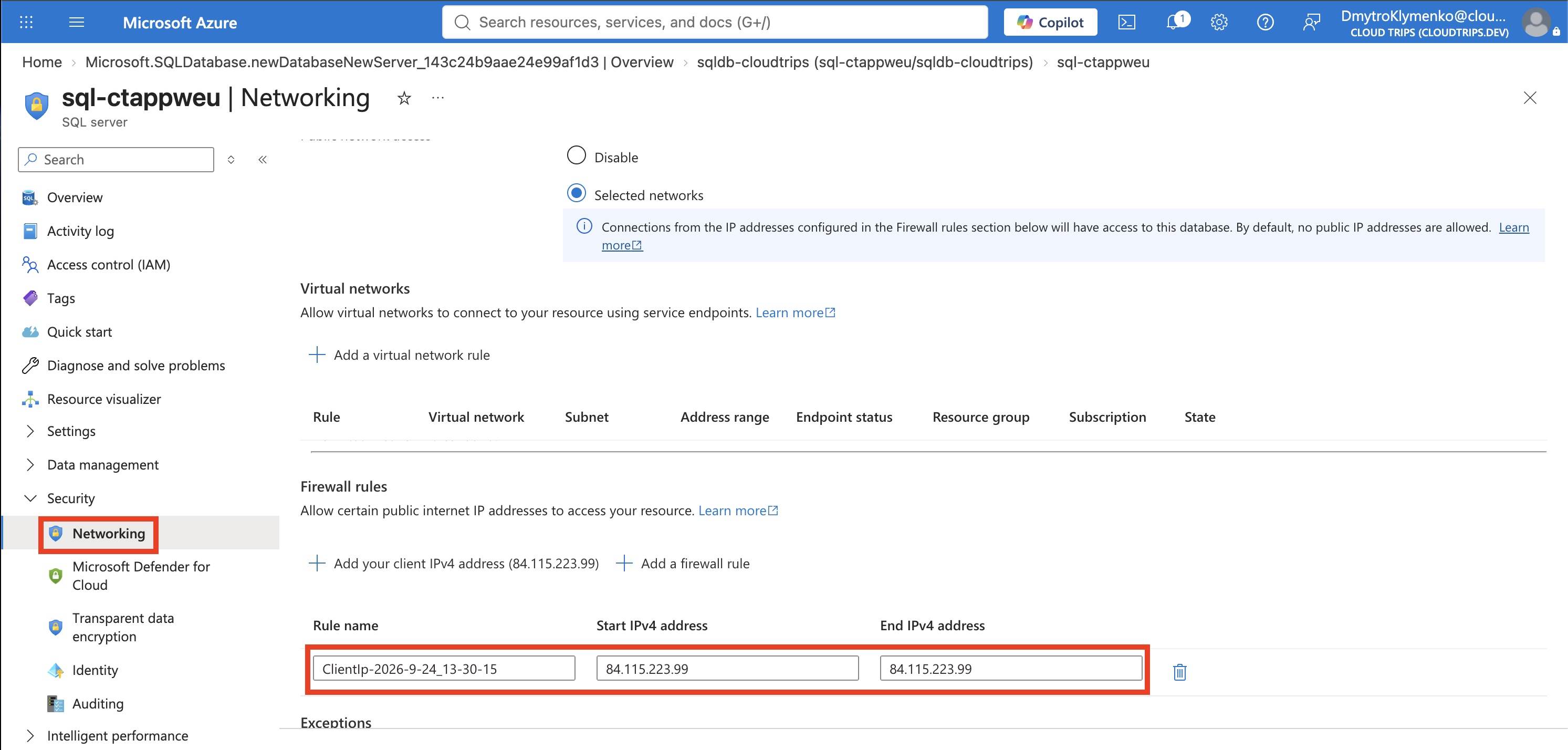Select the Selected networks radio button
This screenshot has width=1568, height=750.
(577, 193)
